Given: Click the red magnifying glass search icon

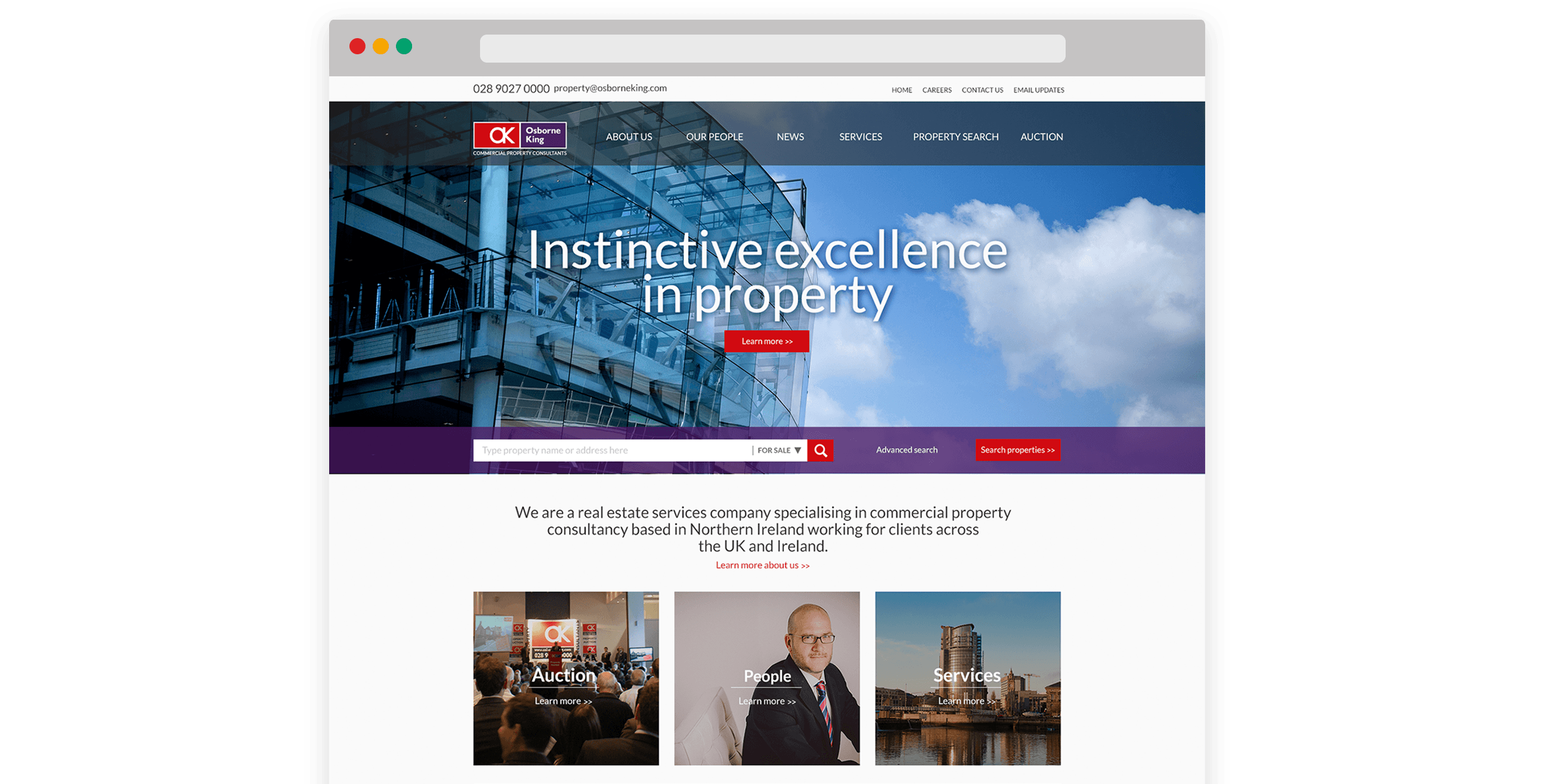Looking at the screenshot, I should [821, 450].
